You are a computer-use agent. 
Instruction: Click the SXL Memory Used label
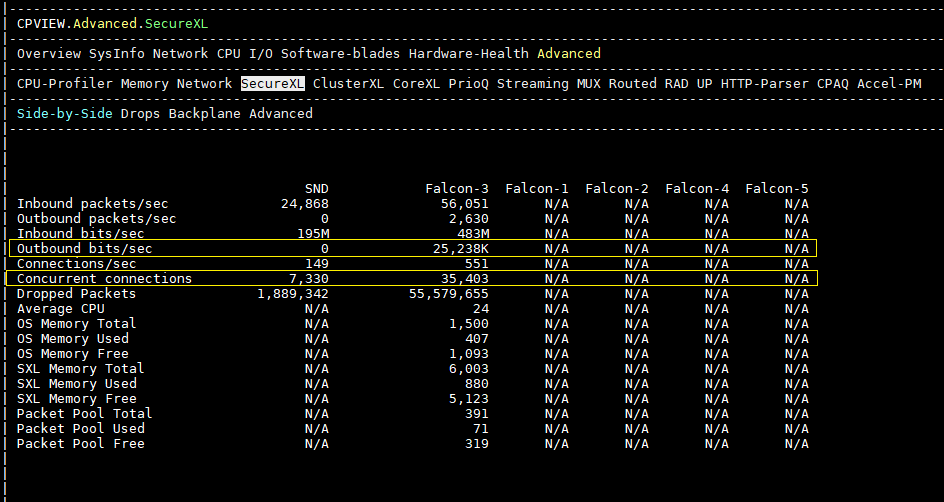coord(76,383)
